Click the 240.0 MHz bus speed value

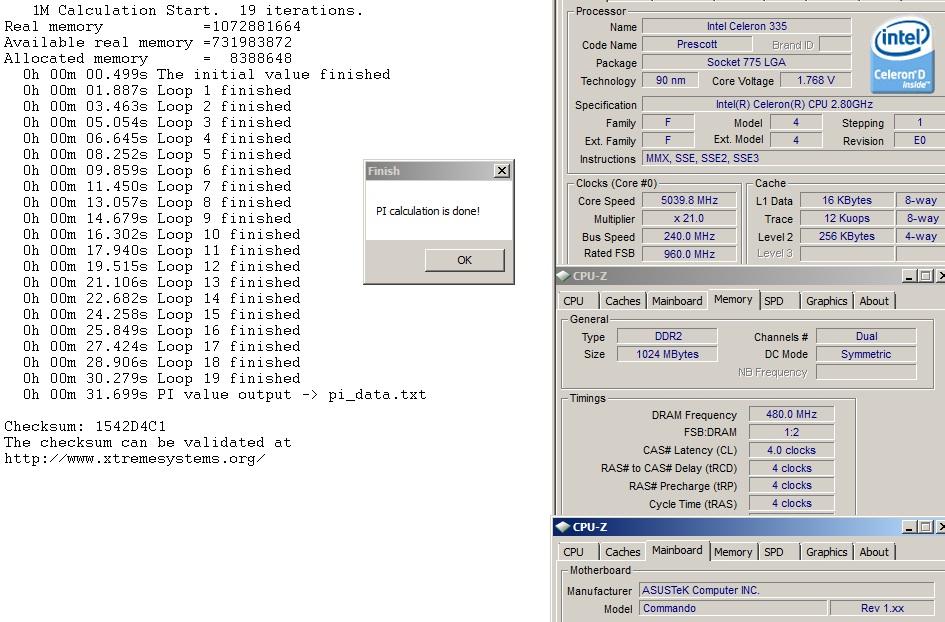[x=689, y=236]
